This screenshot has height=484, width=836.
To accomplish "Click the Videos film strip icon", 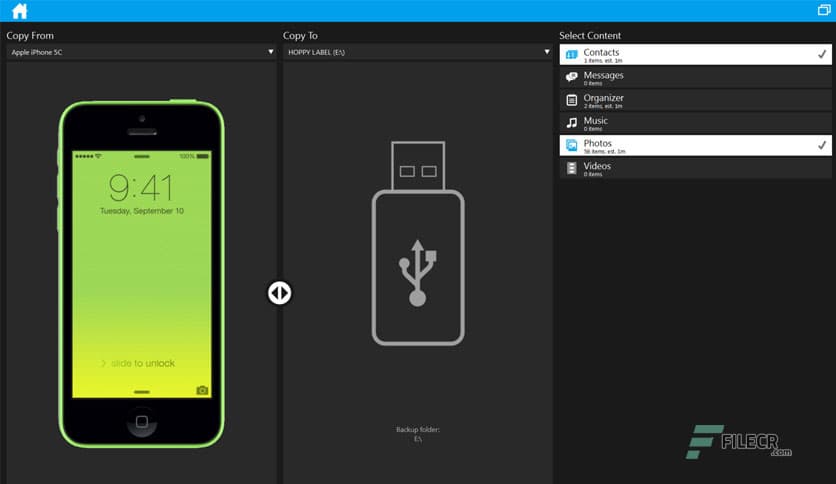I will coord(572,168).
